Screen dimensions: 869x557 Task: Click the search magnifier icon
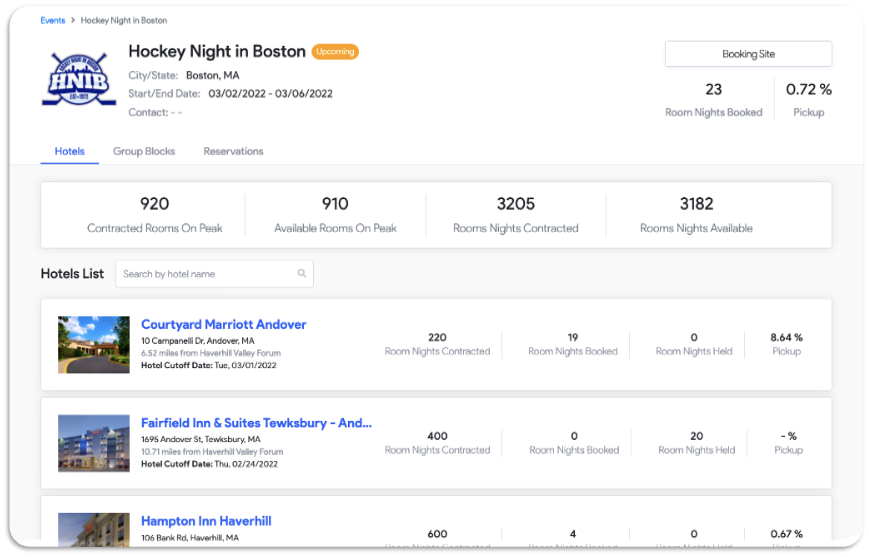(x=301, y=273)
